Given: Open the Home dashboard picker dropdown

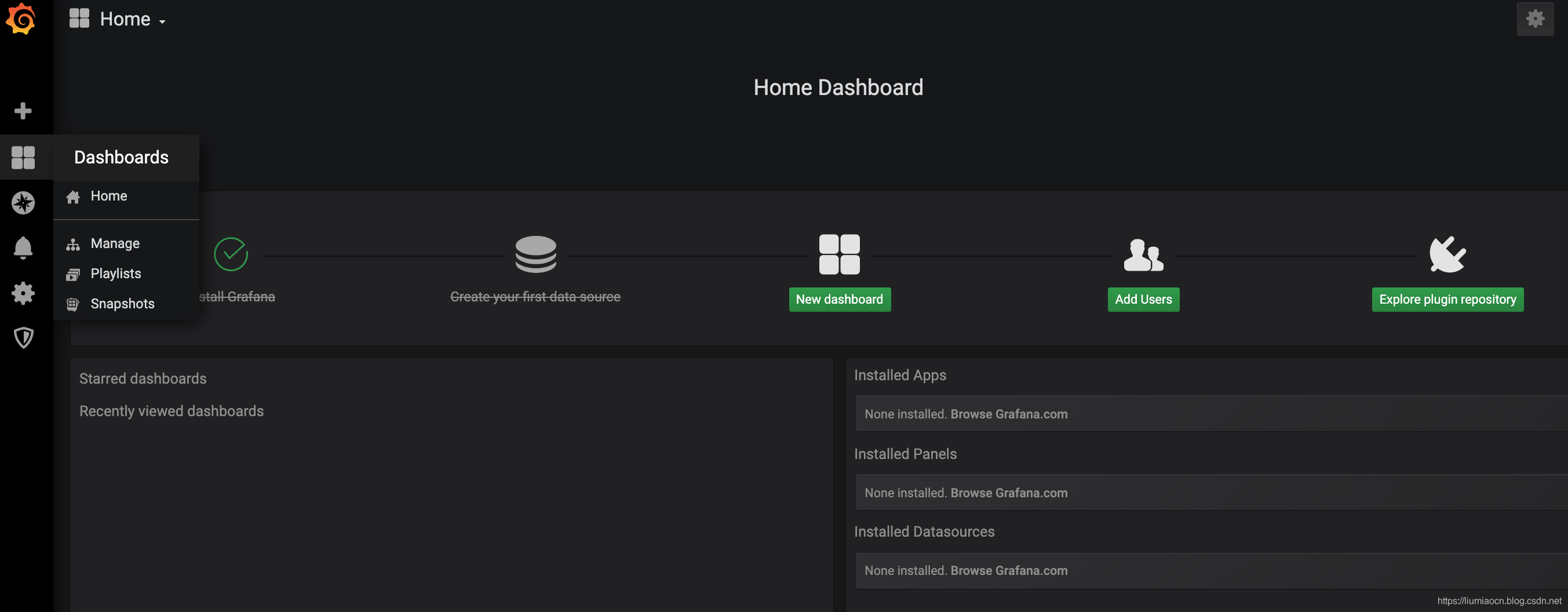Looking at the screenshot, I should [x=133, y=19].
